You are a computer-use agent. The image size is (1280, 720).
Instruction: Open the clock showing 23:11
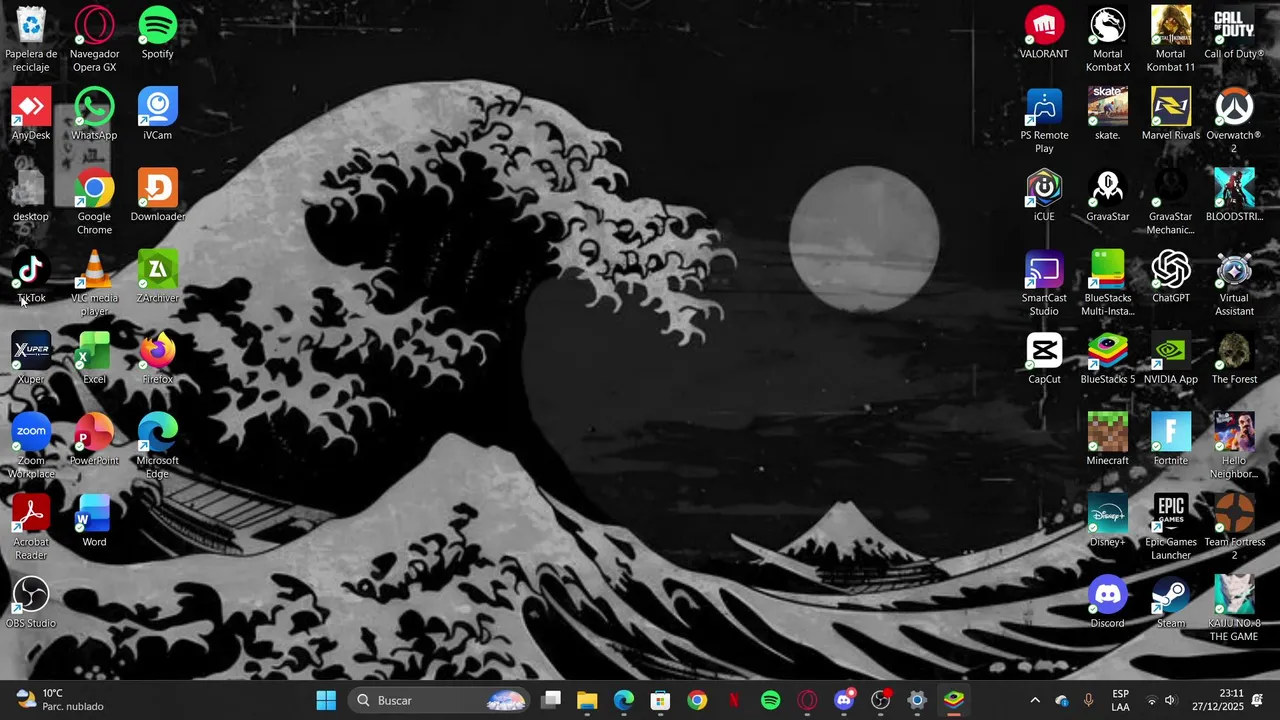click(1217, 700)
